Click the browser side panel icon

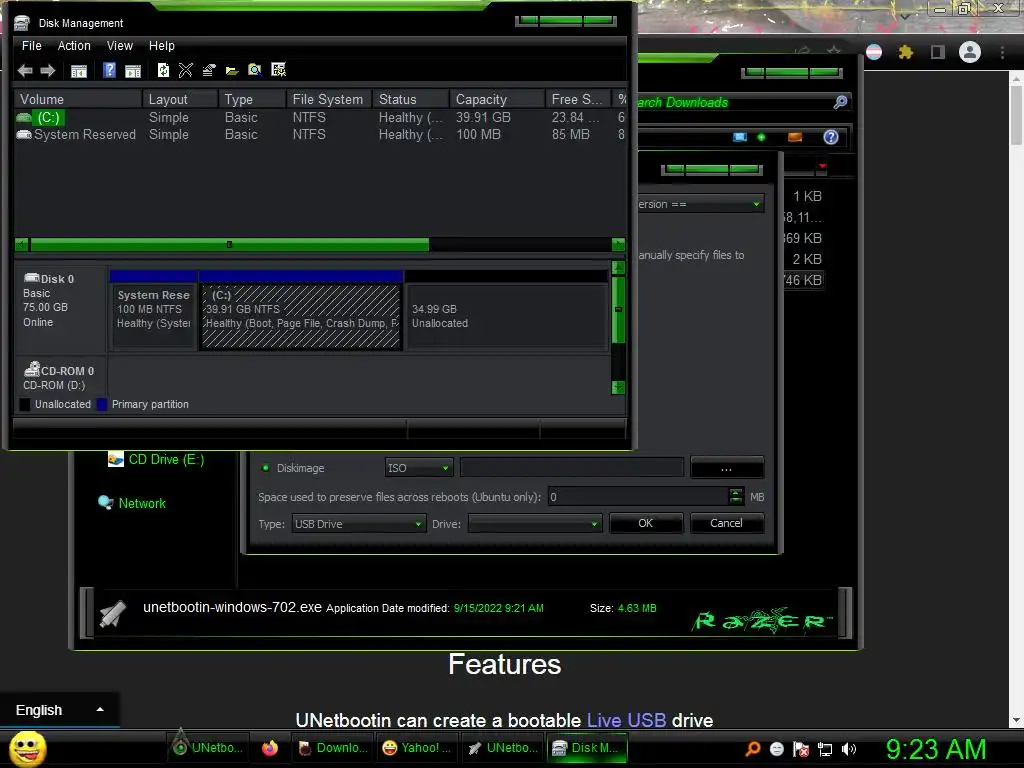(938, 52)
